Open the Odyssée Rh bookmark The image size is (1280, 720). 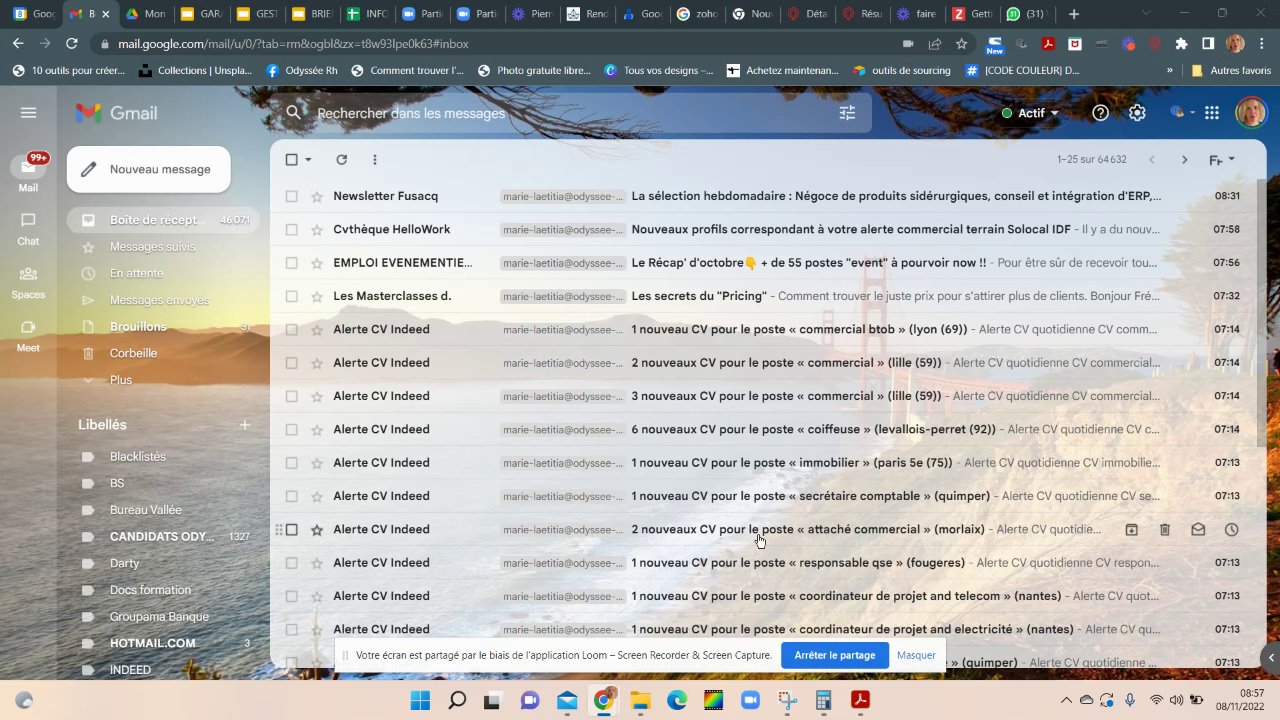(301, 71)
